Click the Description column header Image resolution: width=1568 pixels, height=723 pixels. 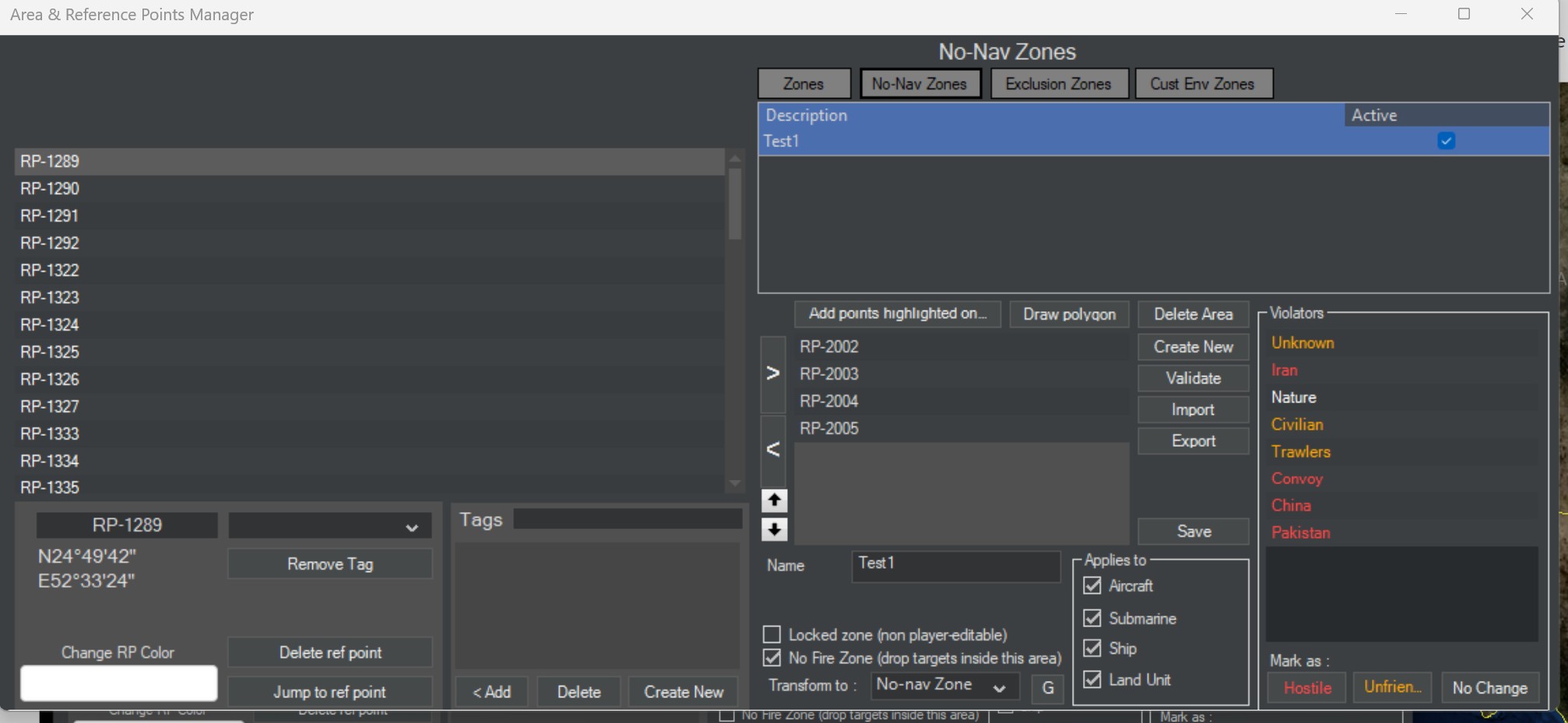coord(1052,115)
